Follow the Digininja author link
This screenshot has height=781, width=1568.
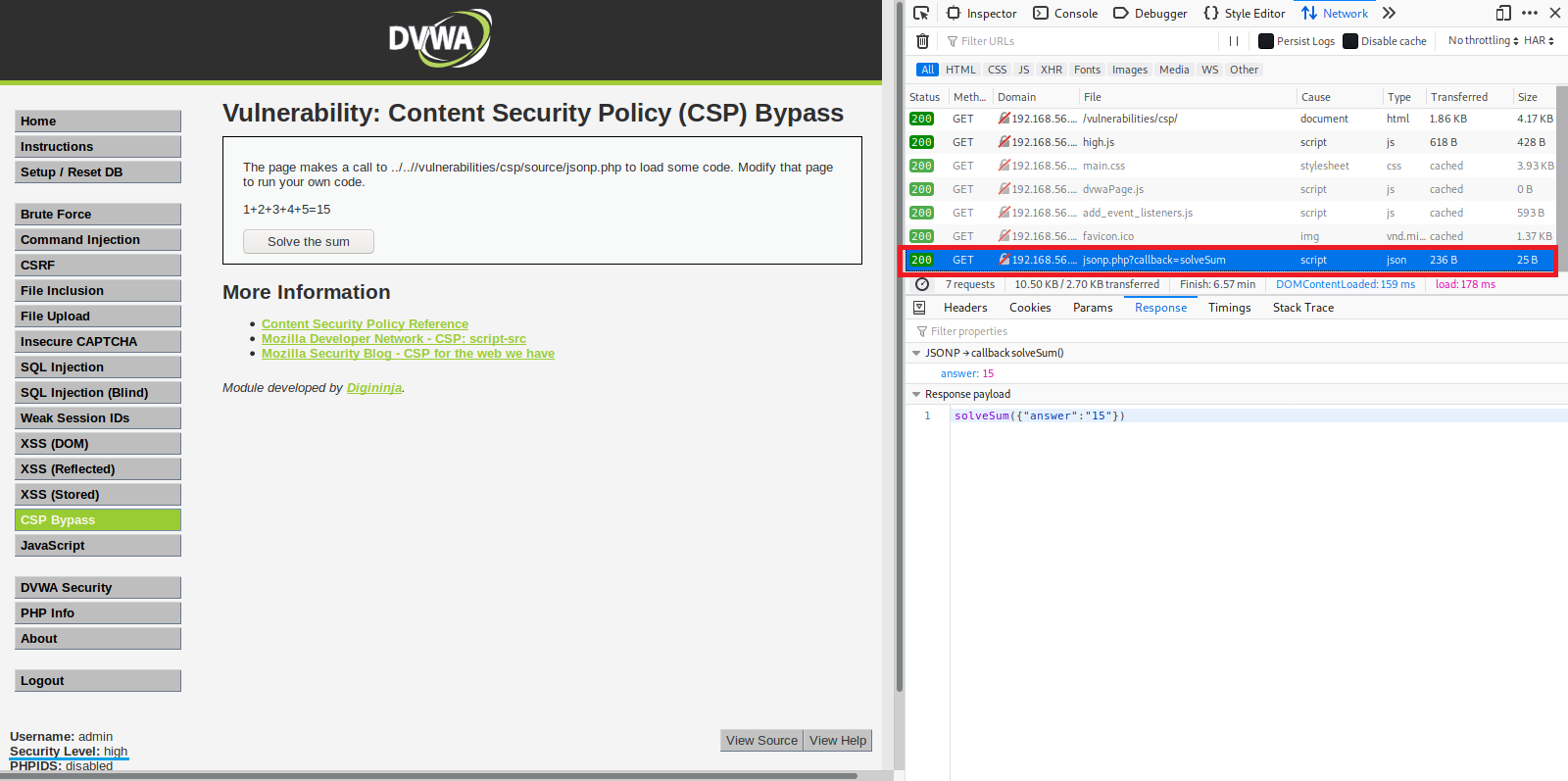coord(374,388)
